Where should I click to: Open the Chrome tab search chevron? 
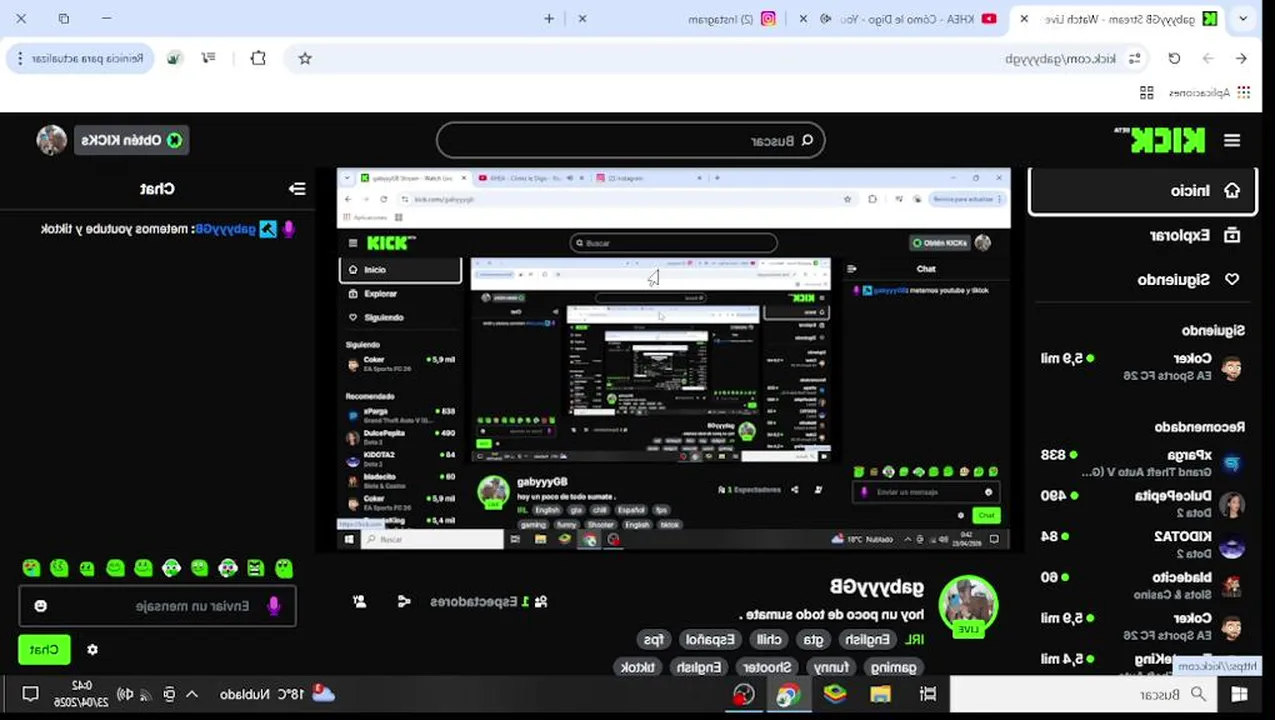(x=1243, y=18)
